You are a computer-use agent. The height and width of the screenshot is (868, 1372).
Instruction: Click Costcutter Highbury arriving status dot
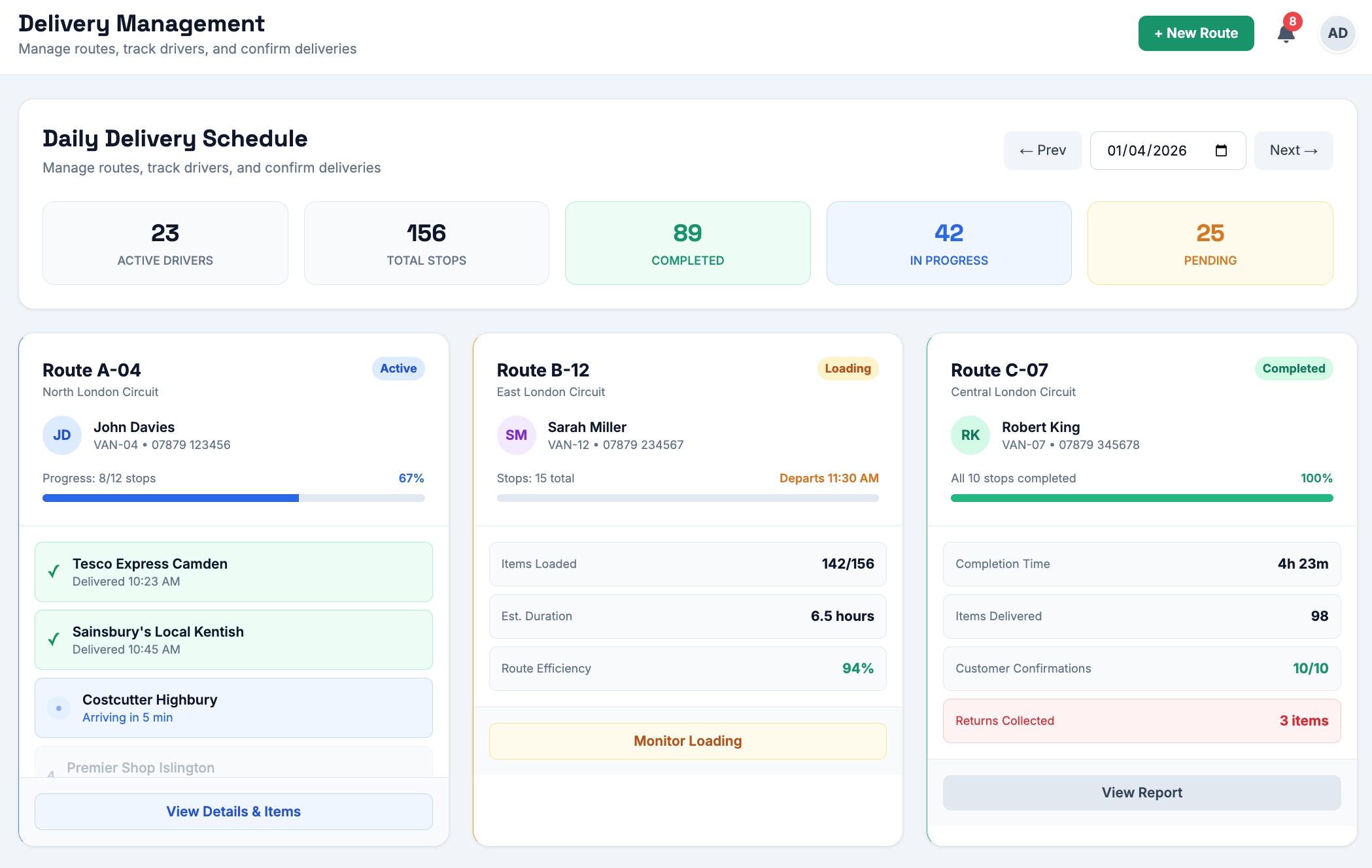(59, 708)
